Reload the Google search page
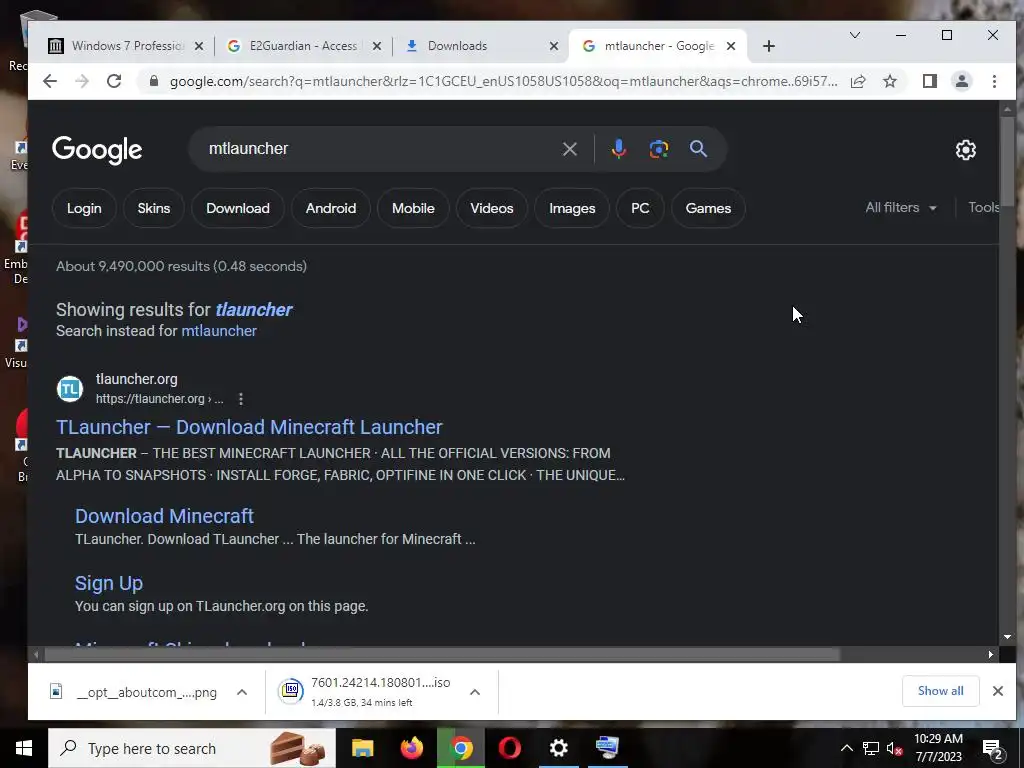Screen dimensions: 1024x768 click(x=114, y=81)
